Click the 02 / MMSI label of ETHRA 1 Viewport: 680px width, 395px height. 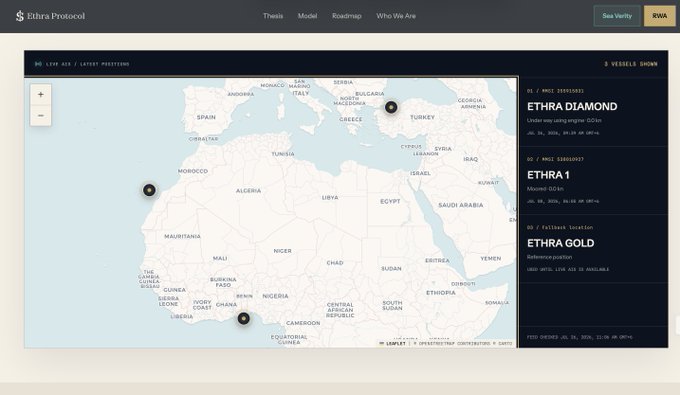click(x=555, y=159)
